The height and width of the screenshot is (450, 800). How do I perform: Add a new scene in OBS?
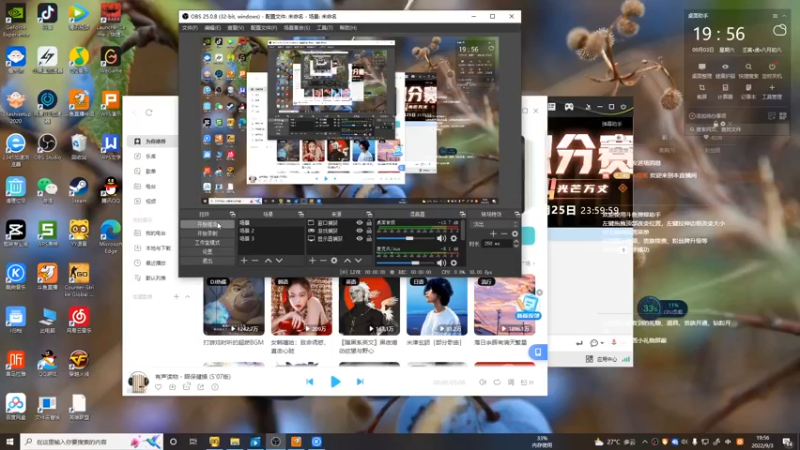pos(244,261)
